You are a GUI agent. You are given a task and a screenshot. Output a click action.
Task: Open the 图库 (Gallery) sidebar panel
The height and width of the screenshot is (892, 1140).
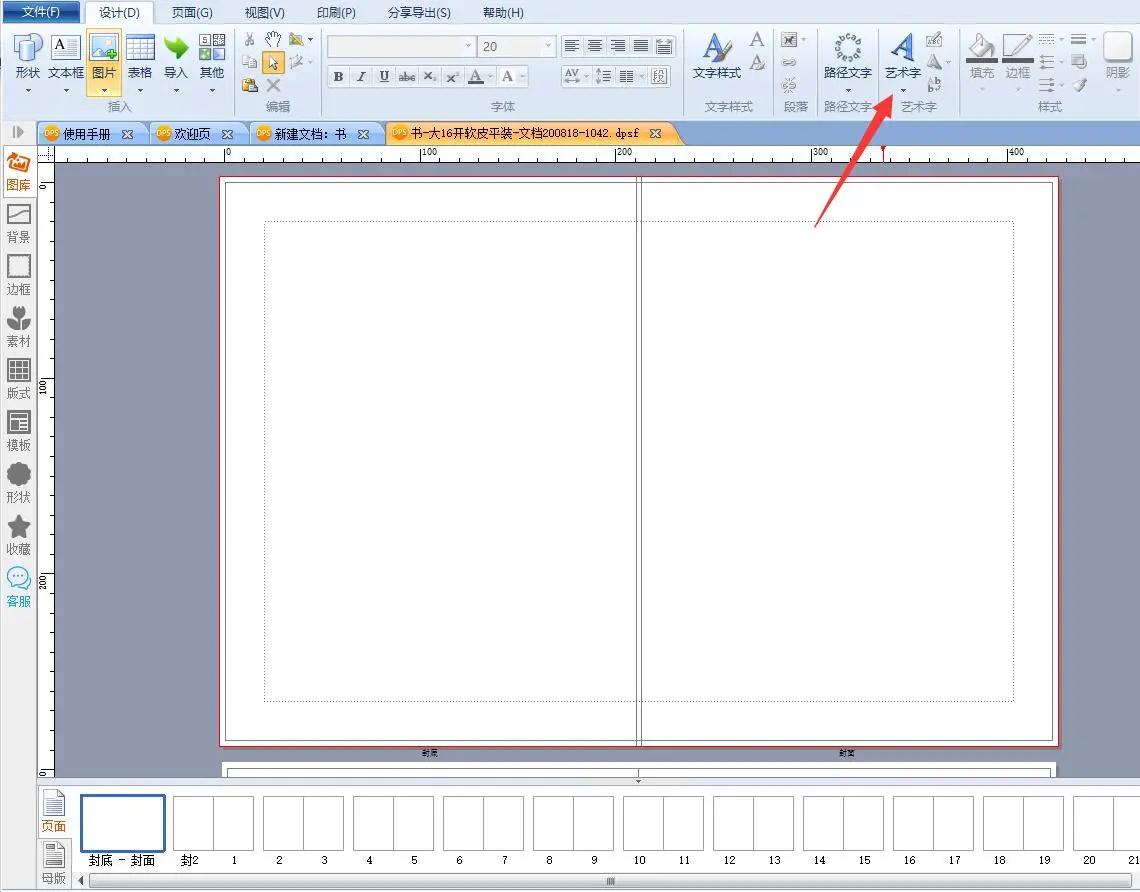[x=18, y=172]
